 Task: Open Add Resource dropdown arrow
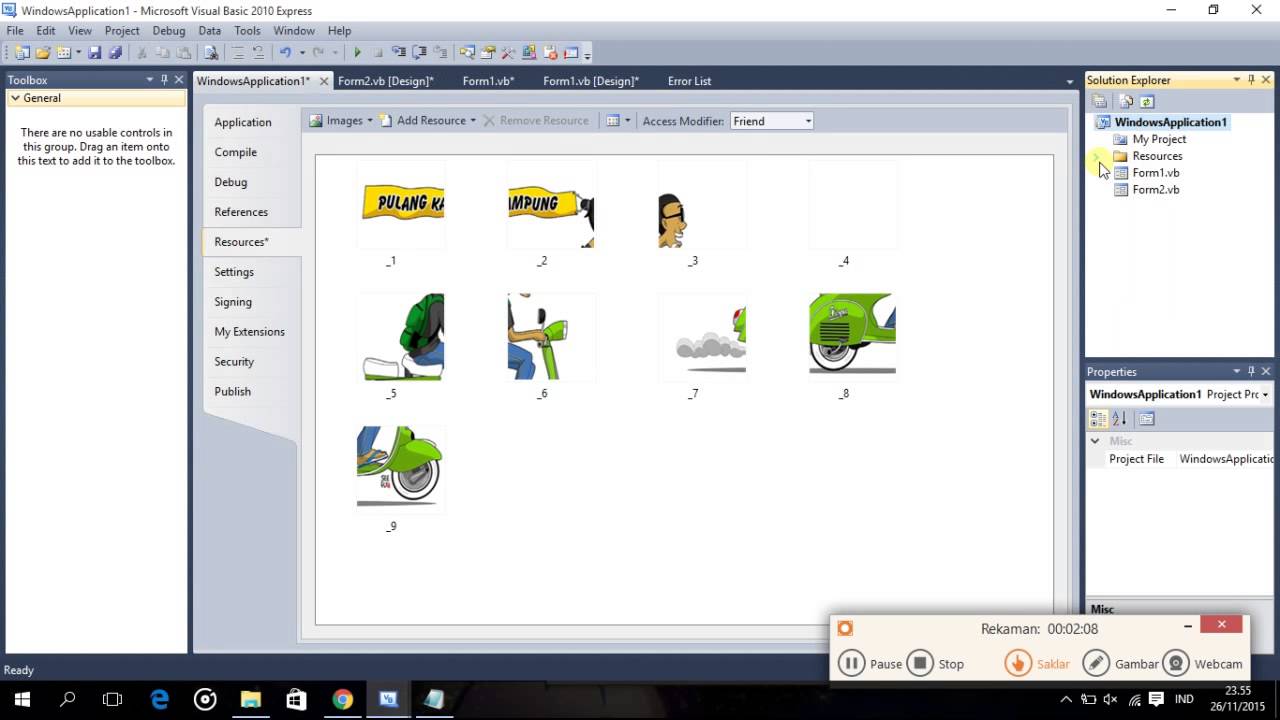473,121
